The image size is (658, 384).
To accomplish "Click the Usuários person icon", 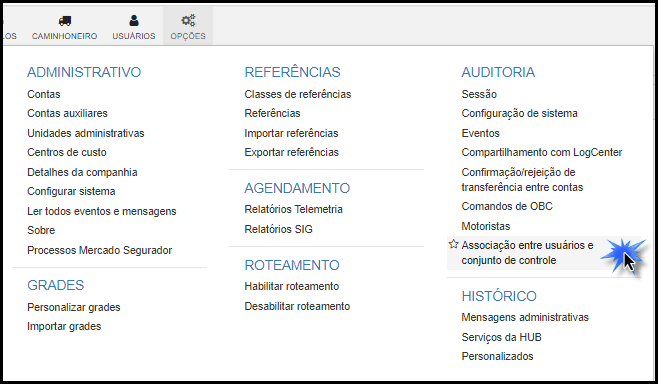I will point(134,20).
